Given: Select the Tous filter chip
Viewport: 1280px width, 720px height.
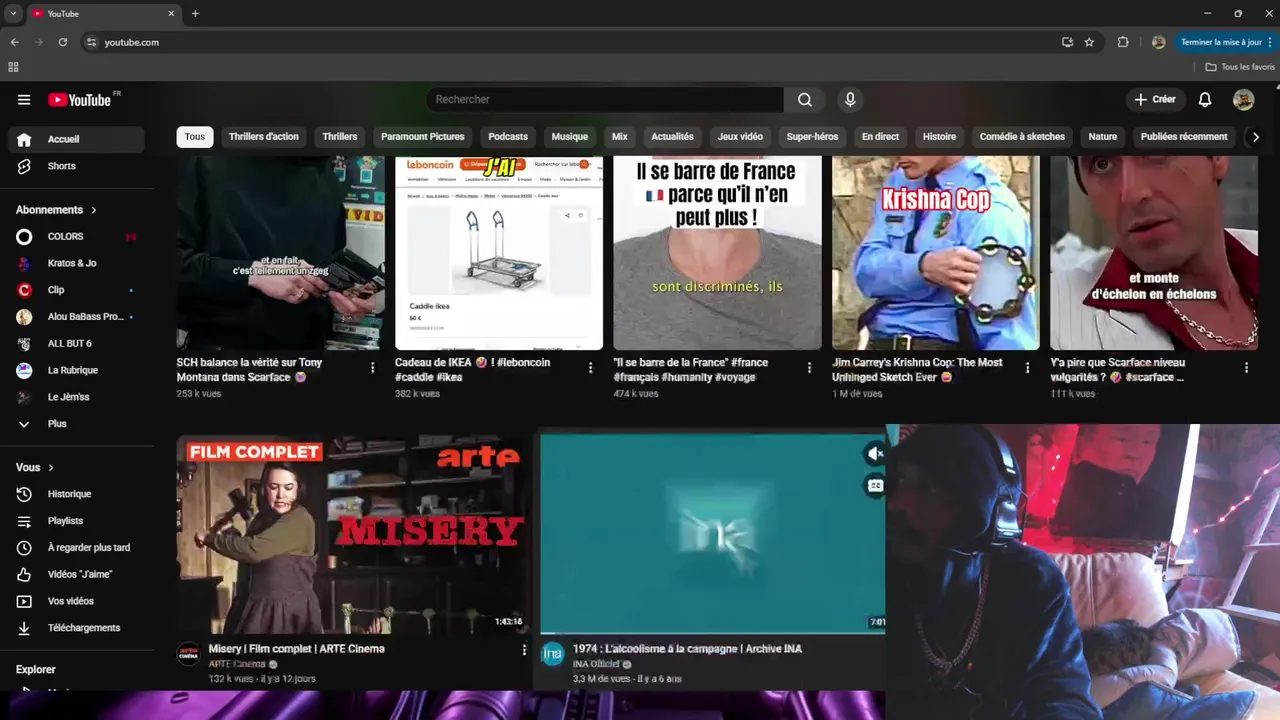Looking at the screenshot, I should pyautogui.click(x=195, y=137).
